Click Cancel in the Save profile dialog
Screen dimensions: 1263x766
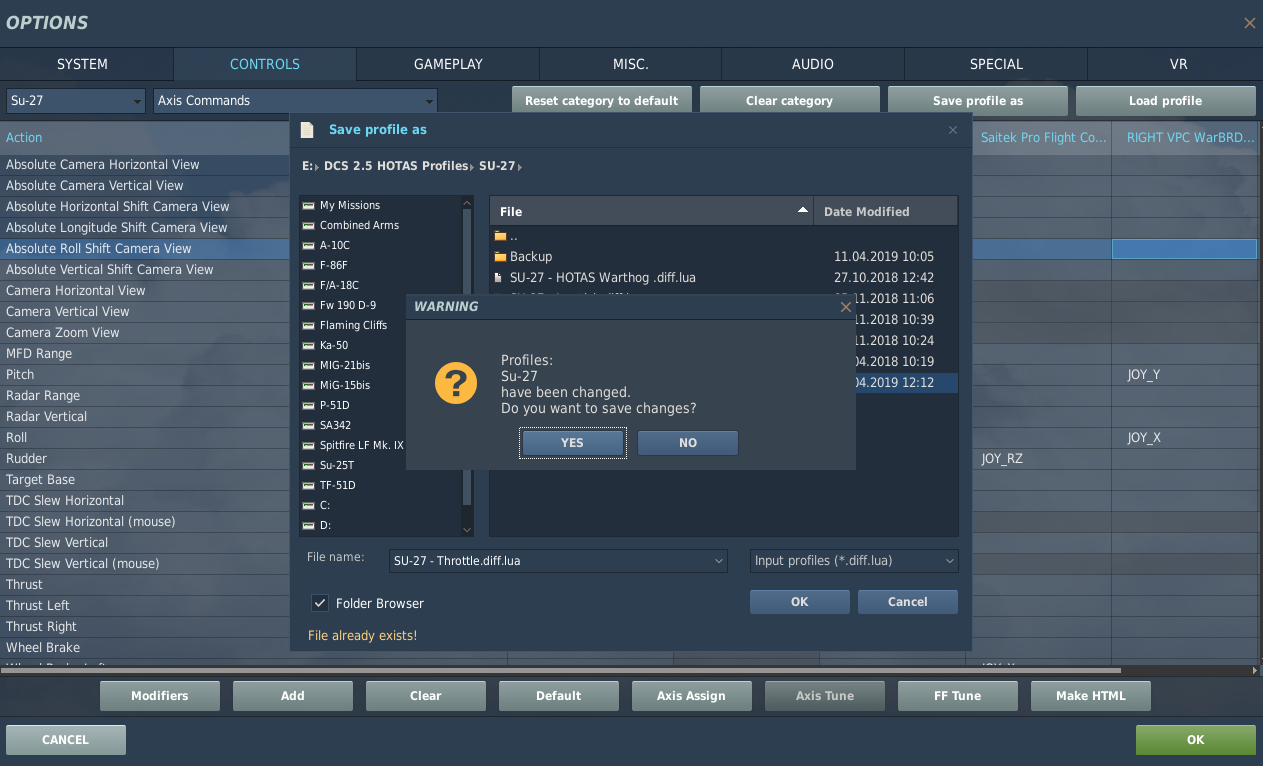coord(908,602)
